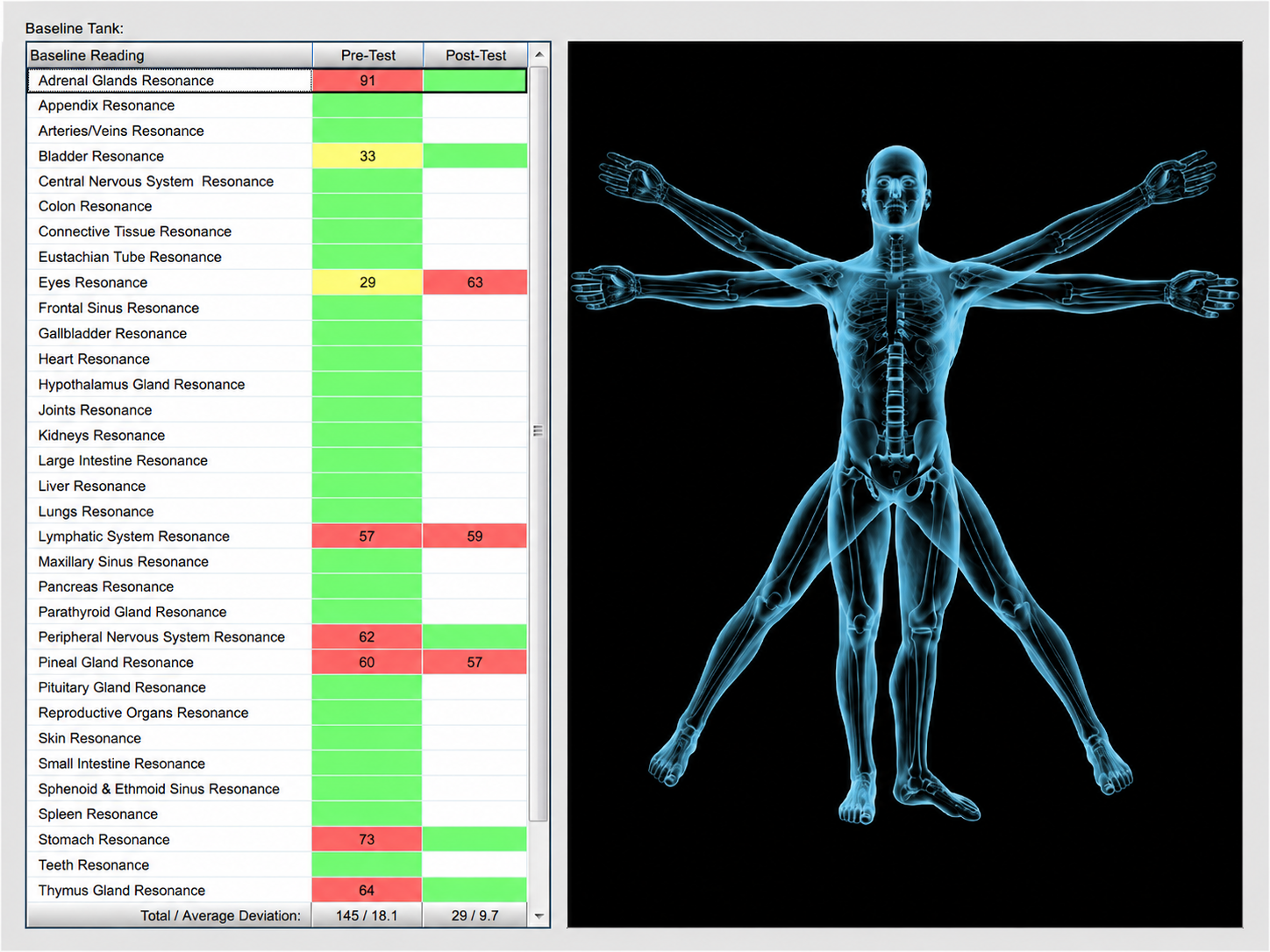Select the yellow Bladder Pre-Test cell 33
The width and height of the screenshot is (1270, 952).
pos(367,156)
